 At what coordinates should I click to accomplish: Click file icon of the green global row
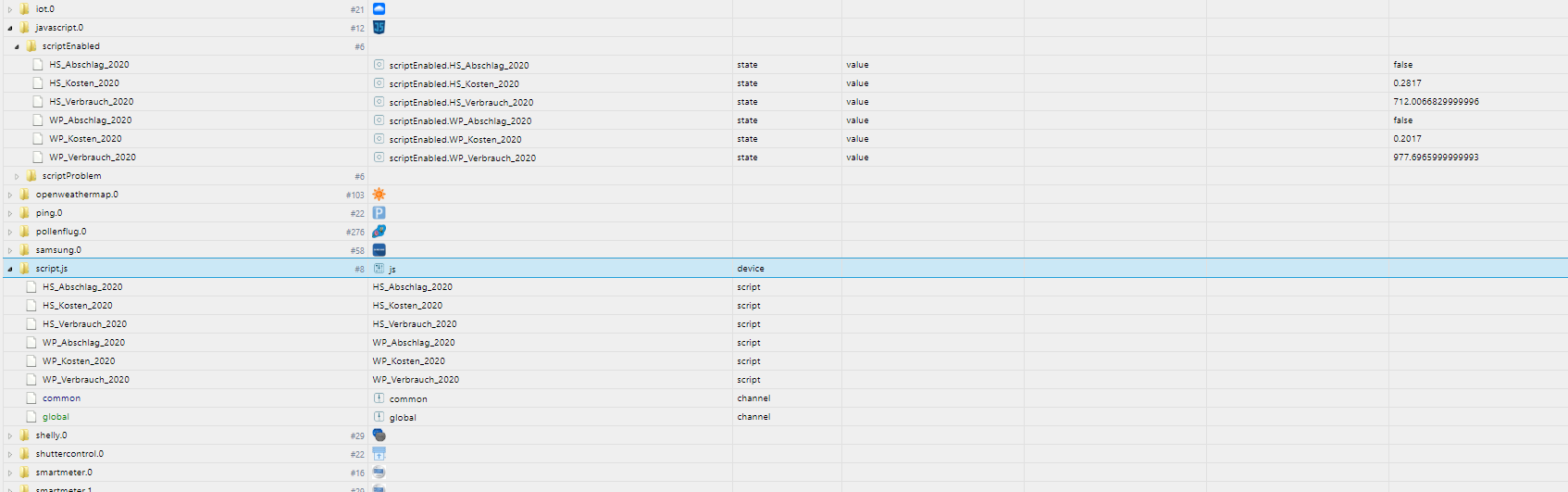point(31,417)
